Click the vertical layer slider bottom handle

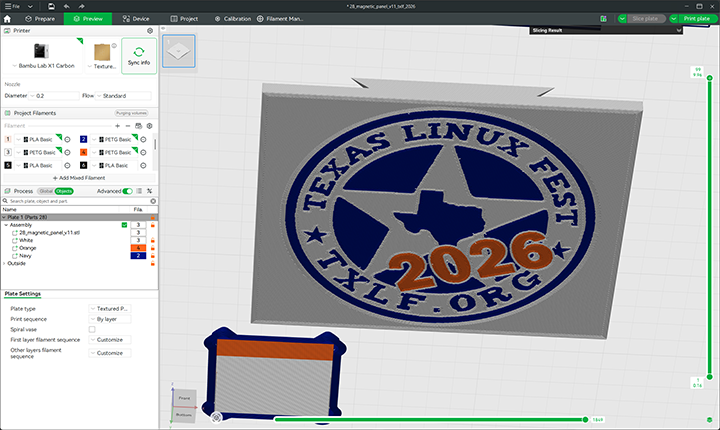pos(709,377)
